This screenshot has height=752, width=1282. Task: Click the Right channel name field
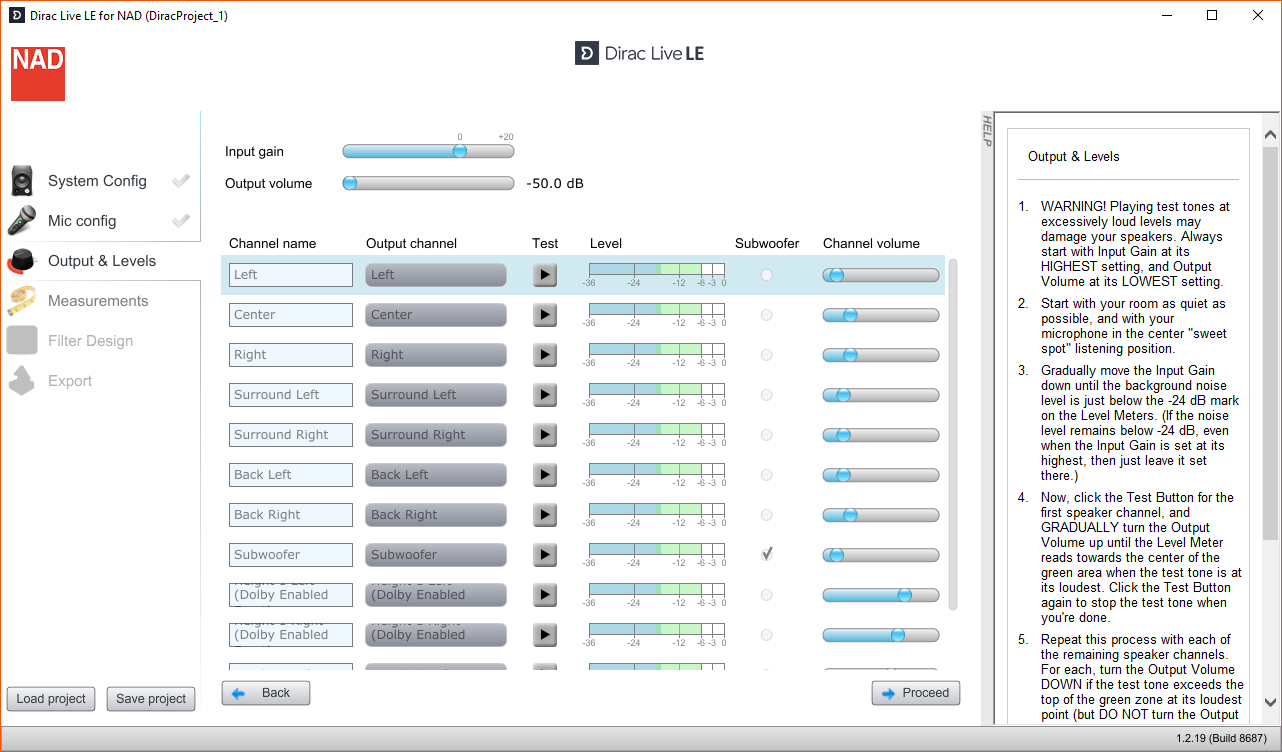click(x=291, y=355)
